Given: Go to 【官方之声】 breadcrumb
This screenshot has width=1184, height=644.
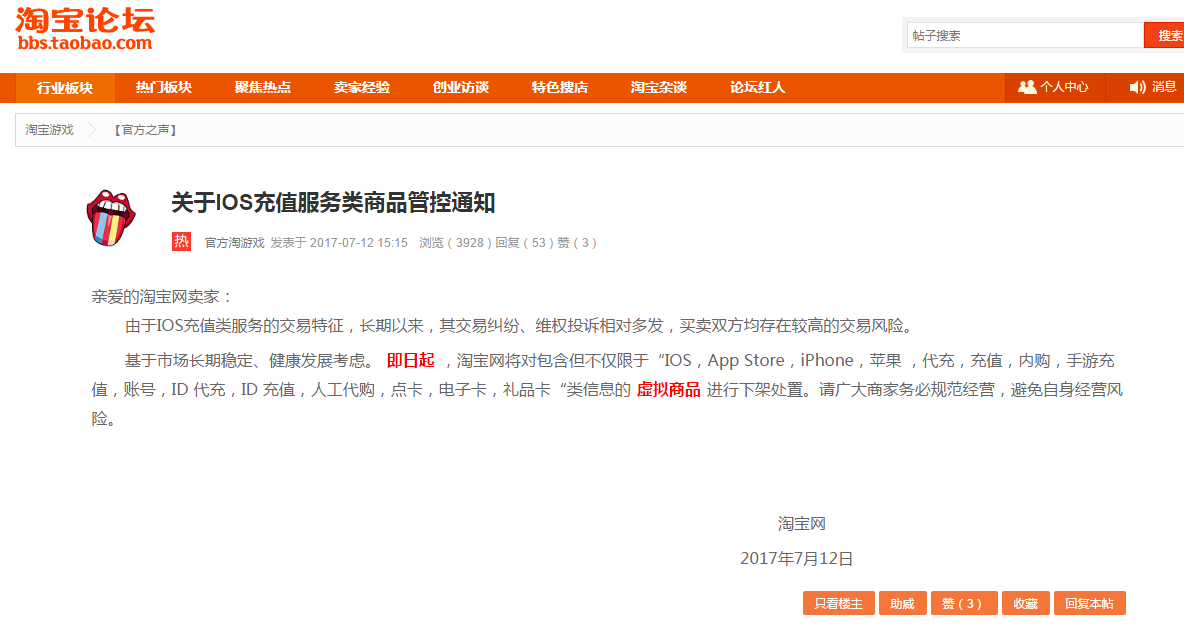Looking at the screenshot, I should (x=145, y=130).
